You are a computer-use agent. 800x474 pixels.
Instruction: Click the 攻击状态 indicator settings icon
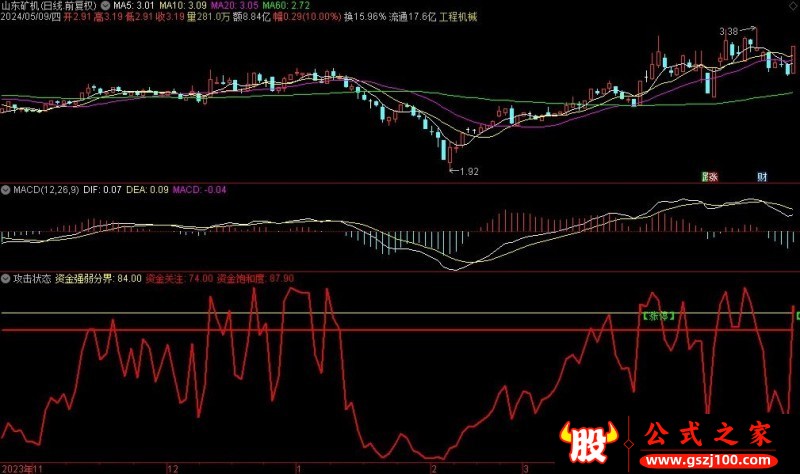[x=5, y=277]
